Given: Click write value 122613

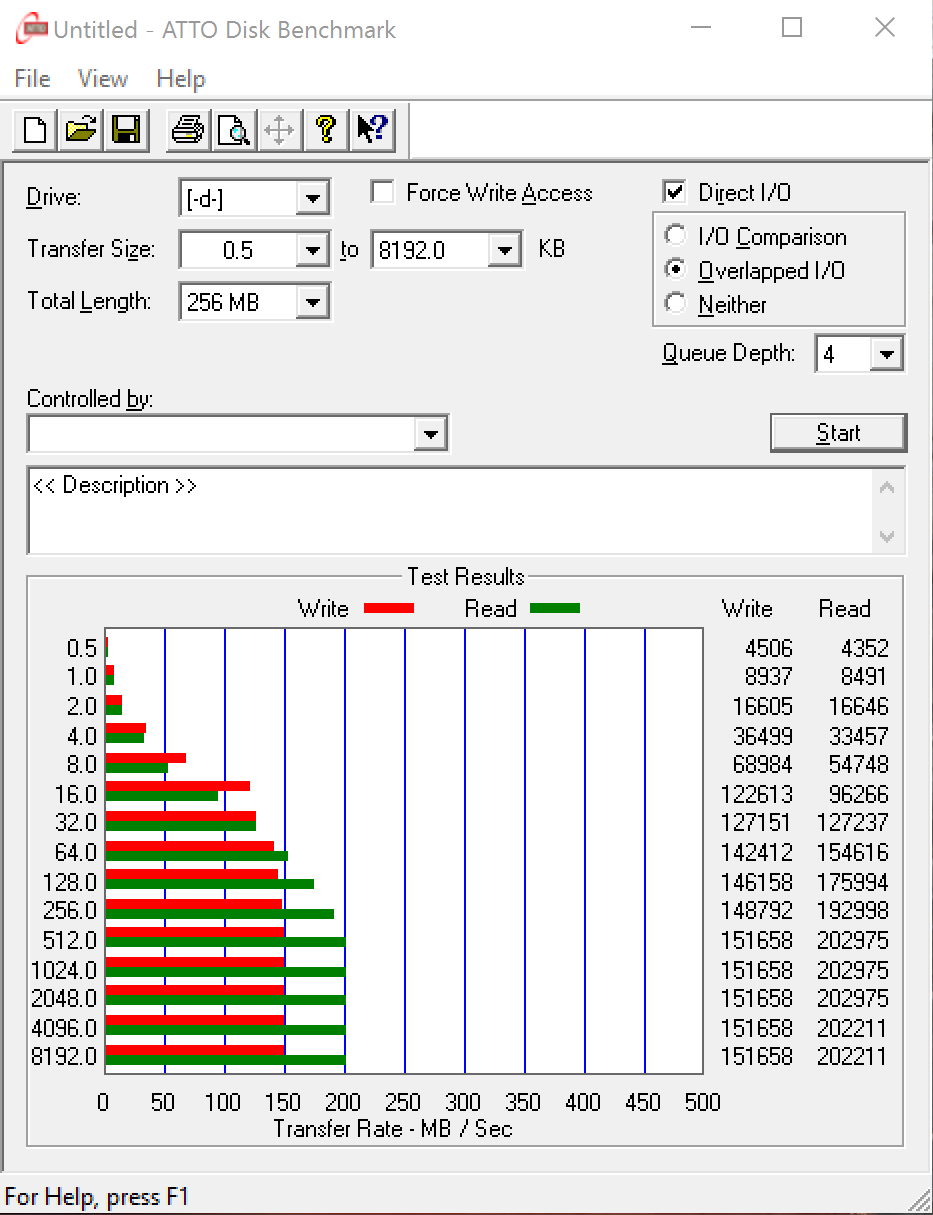Looking at the screenshot, I should [x=757, y=794].
